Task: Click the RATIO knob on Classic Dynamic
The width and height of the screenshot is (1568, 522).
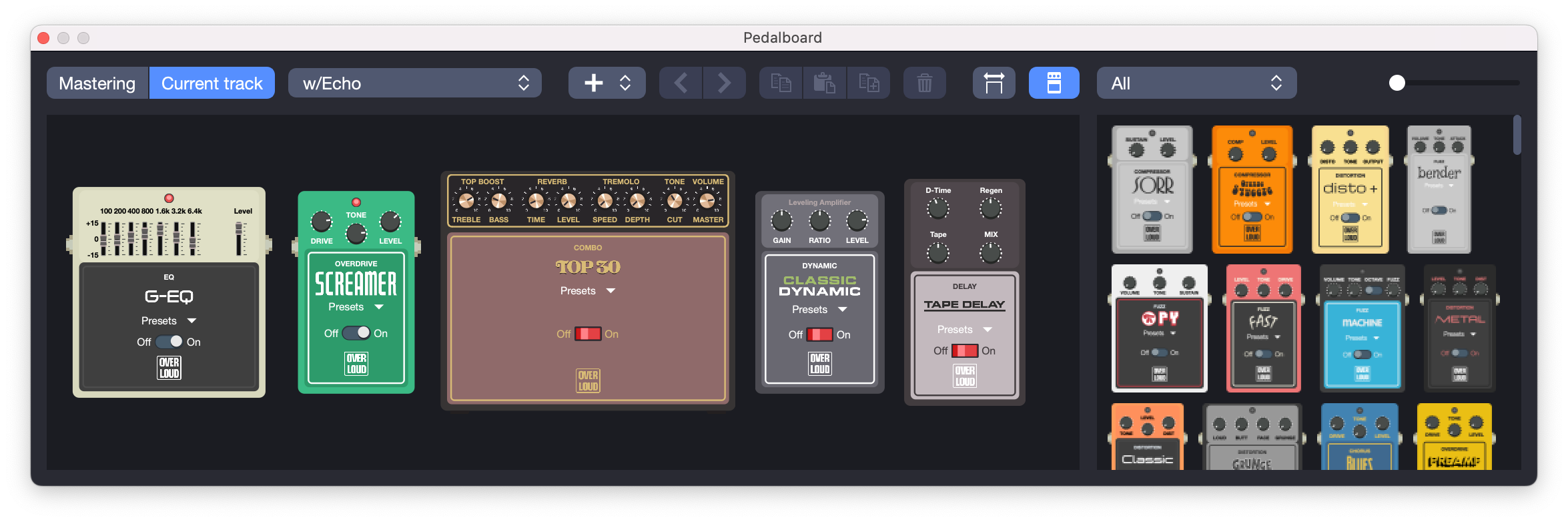Action: (x=819, y=220)
